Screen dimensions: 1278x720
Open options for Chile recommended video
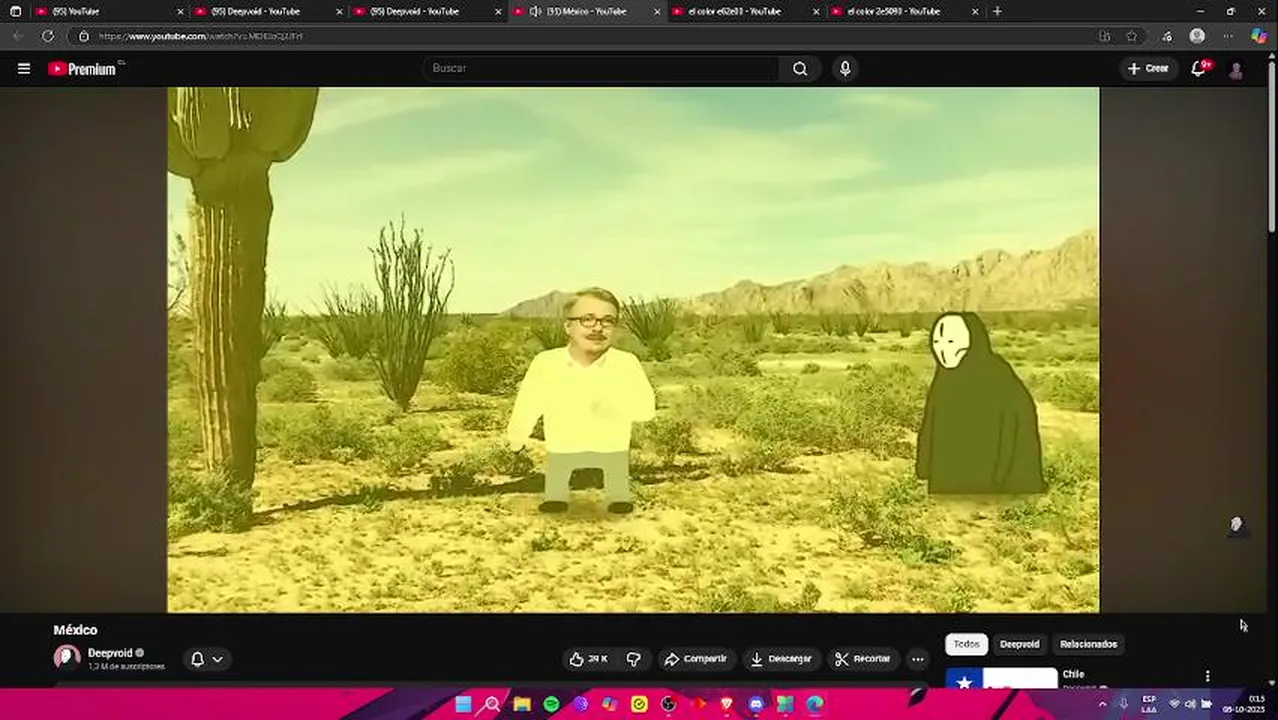pyautogui.click(x=1207, y=677)
